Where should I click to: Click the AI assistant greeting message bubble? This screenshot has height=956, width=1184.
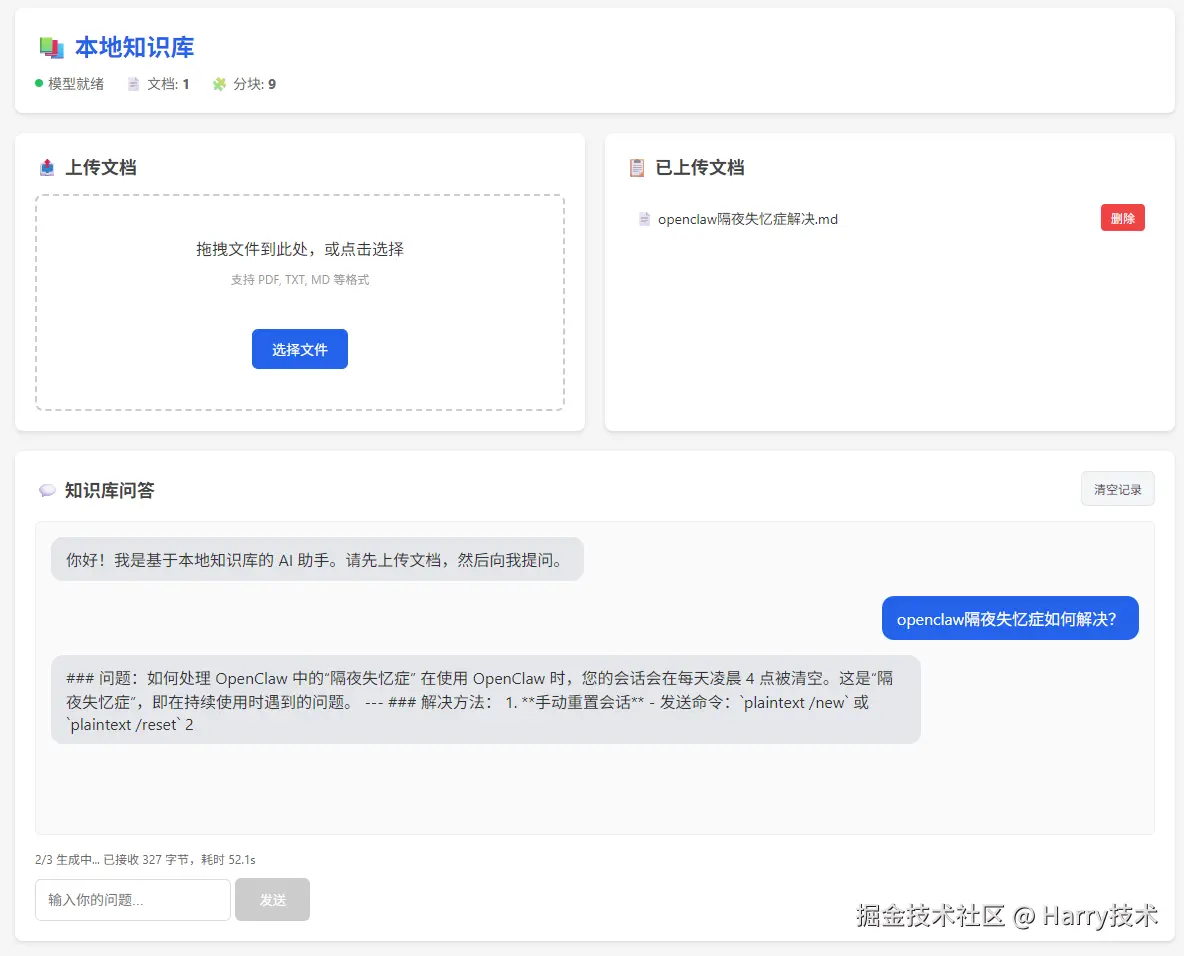317,560
